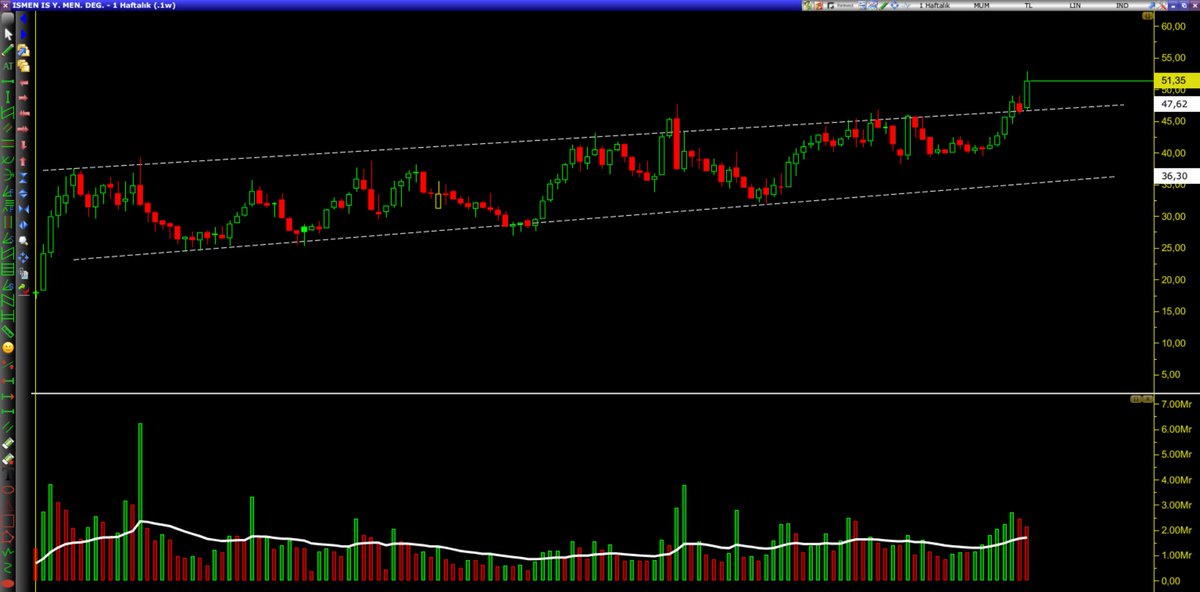
Task: Click the blue right-pointing arrow icon
Action: tap(23, 34)
